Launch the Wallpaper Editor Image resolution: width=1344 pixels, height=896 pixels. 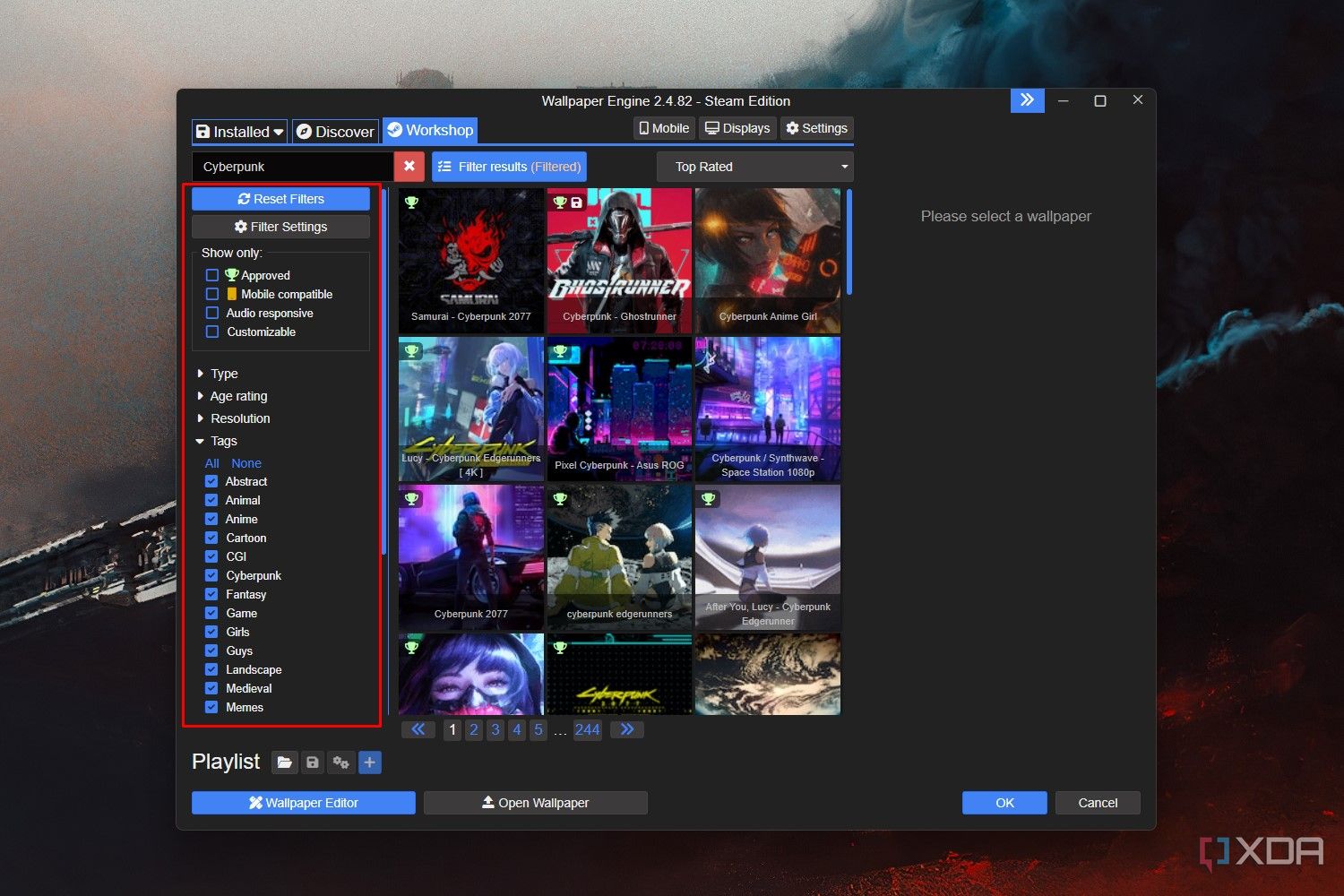coord(304,803)
